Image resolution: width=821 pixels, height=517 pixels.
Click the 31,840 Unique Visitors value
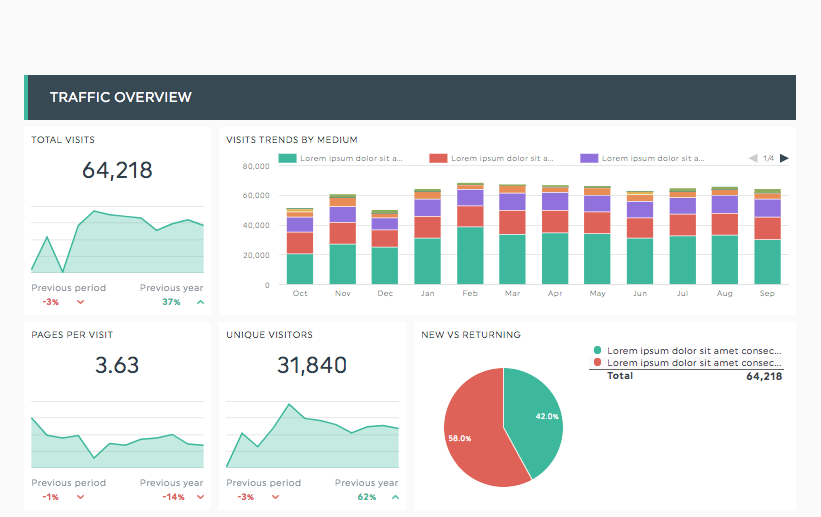pos(312,365)
